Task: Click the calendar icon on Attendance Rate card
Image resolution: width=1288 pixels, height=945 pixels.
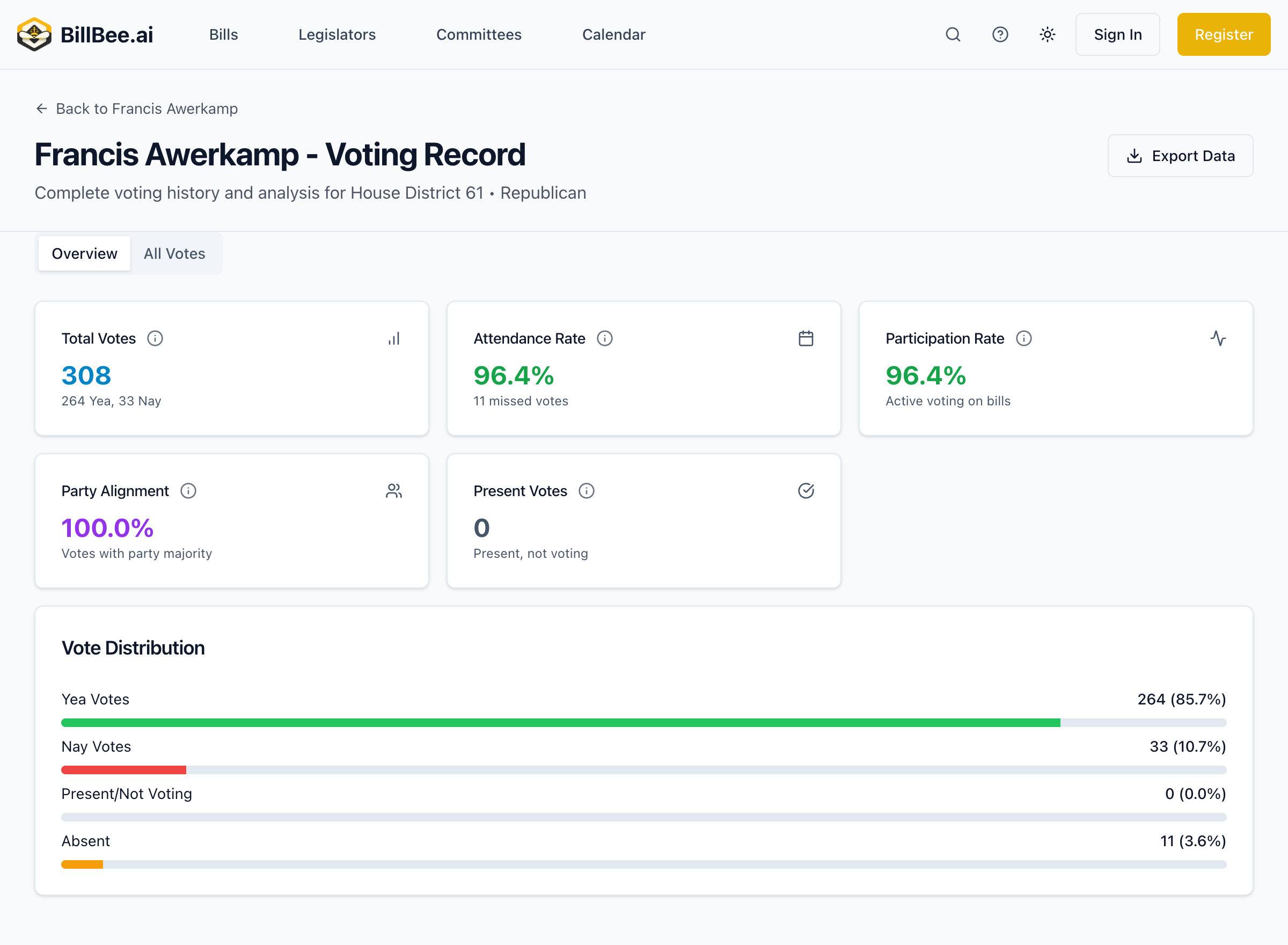Action: pos(806,338)
